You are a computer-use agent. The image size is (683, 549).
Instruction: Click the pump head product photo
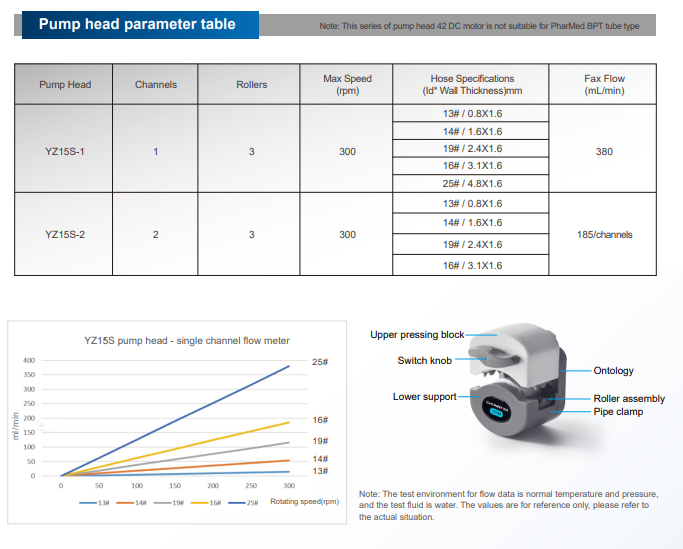click(517, 379)
